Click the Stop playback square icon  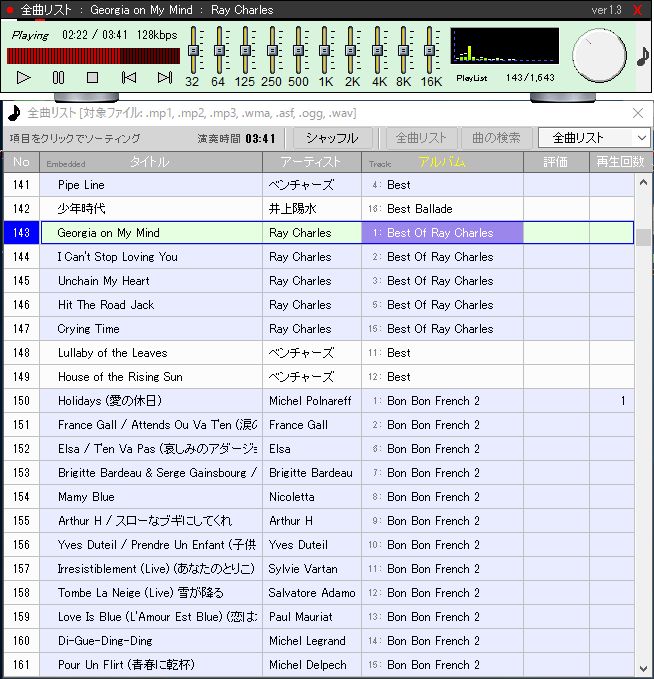click(x=92, y=77)
